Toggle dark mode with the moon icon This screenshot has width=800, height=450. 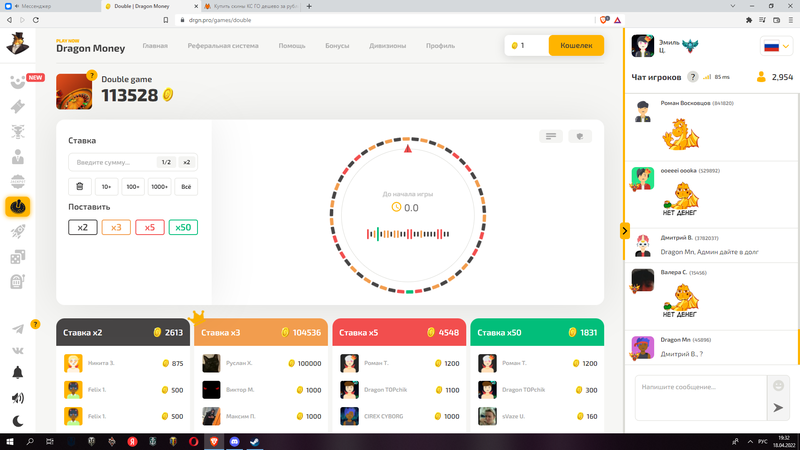[x=18, y=421]
